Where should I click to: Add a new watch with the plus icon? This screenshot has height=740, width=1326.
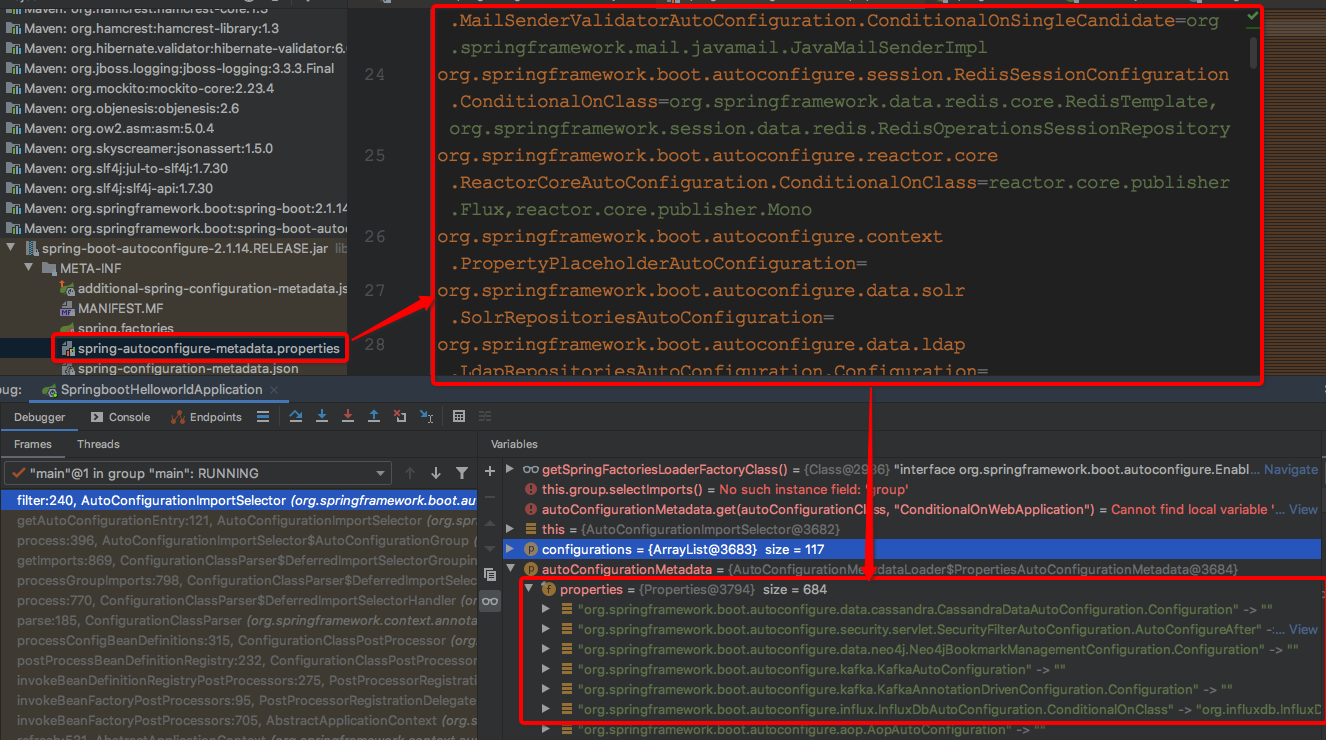click(x=490, y=471)
